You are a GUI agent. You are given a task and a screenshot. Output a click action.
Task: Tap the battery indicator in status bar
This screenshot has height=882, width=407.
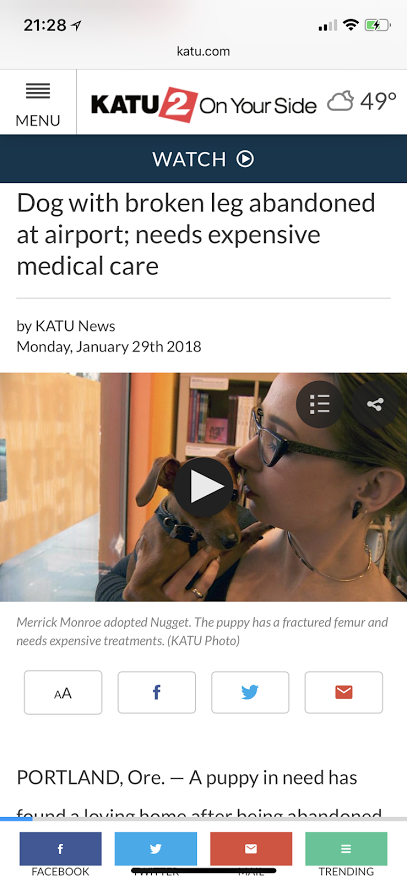377,25
